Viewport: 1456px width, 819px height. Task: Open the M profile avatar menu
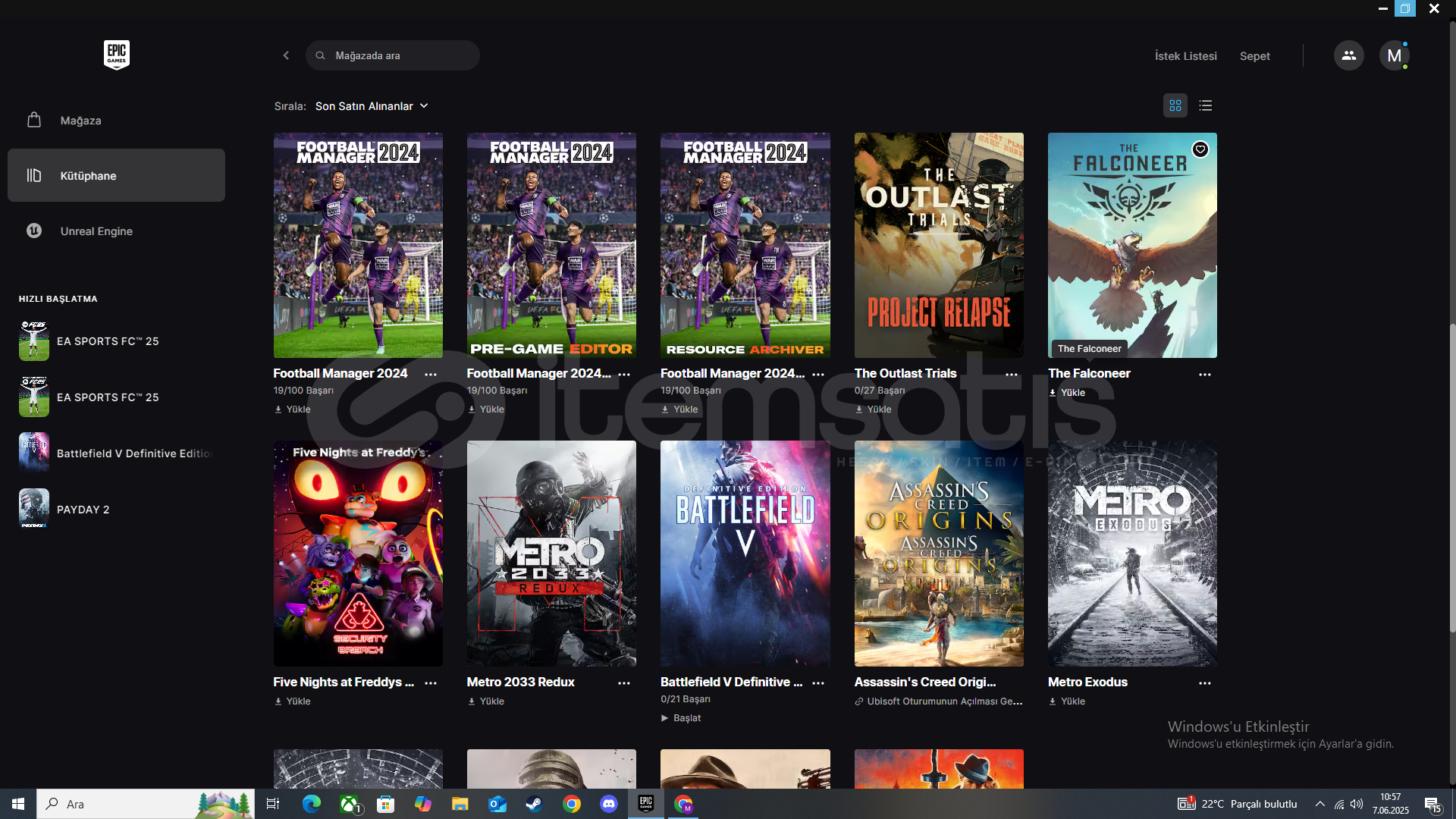coord(1394,55)
